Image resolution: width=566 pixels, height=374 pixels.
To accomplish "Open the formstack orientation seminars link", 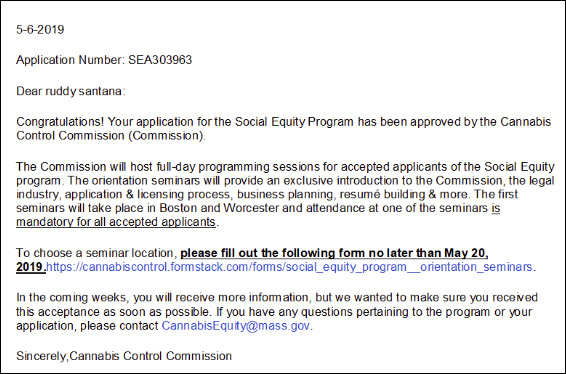I will [289, 267].
